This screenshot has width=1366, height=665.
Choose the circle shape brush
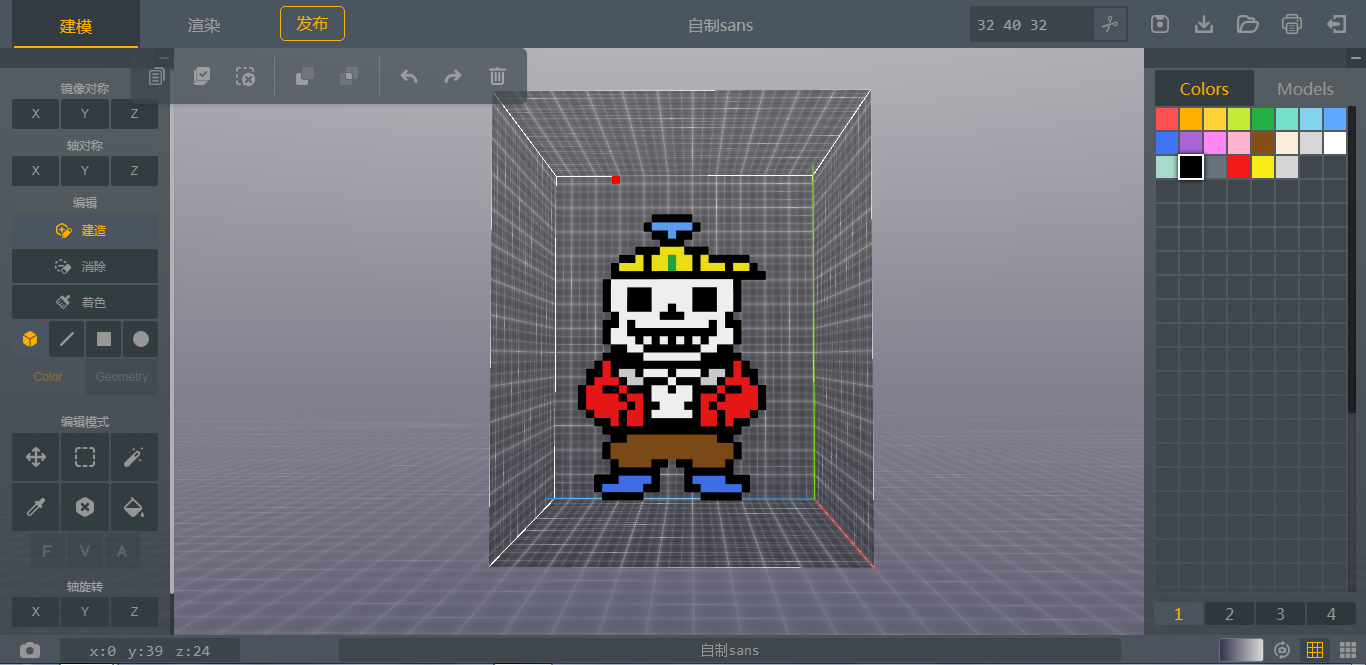[x=141, y=339]
